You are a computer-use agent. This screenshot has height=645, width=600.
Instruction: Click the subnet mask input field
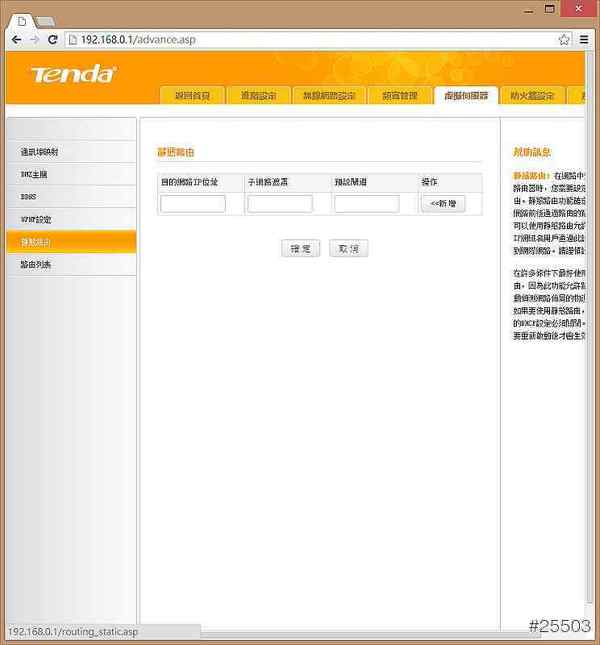[280, 204]
